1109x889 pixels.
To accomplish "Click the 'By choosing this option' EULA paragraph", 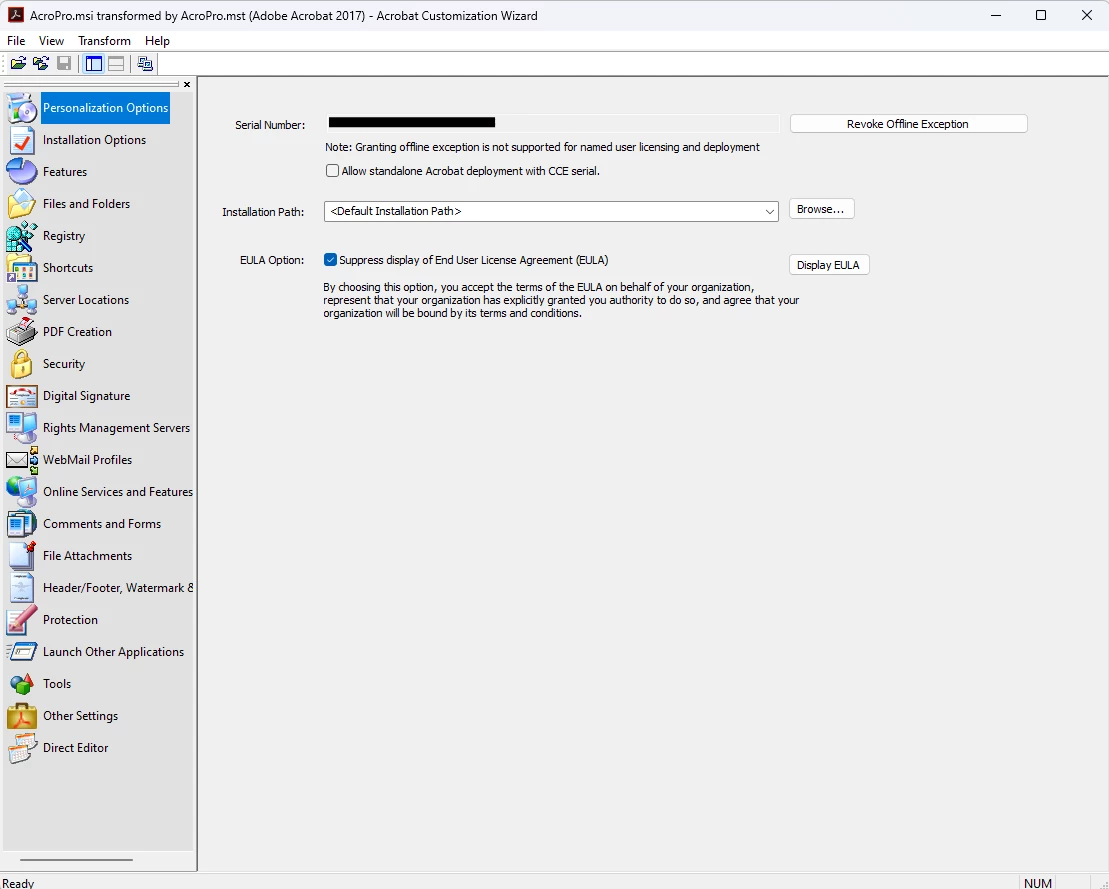I will tap(562, 300).
